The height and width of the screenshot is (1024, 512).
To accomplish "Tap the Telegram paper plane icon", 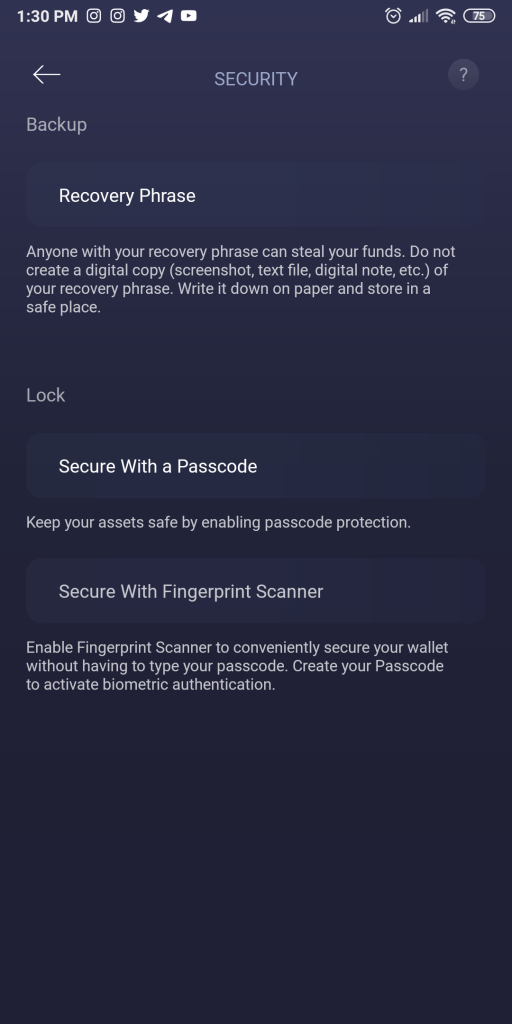I will 165,16.
